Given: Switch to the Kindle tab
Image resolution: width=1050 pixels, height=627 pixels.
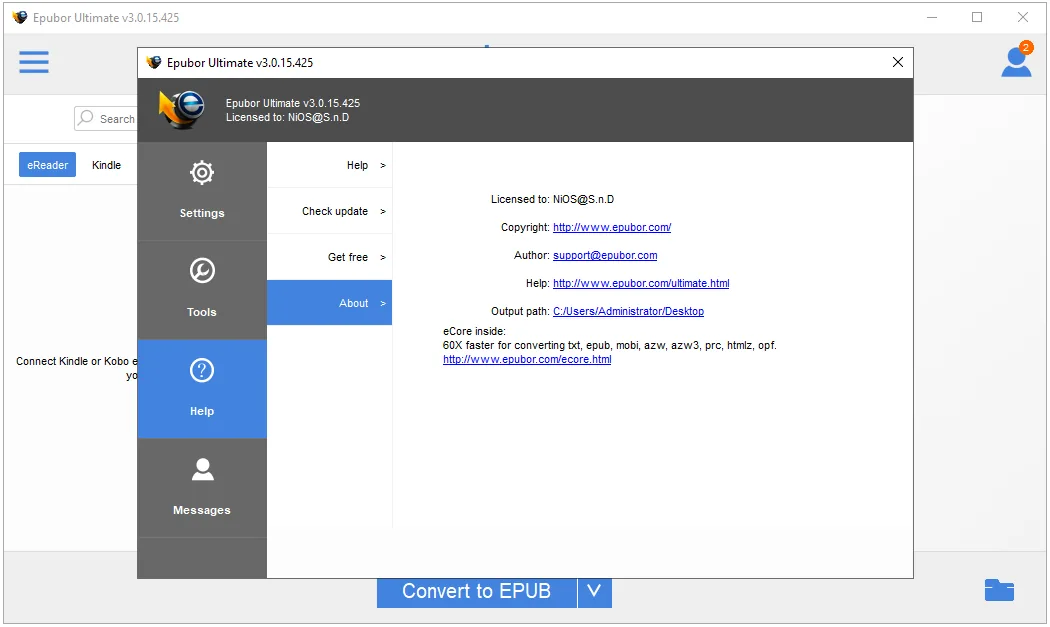Looking at the screenshot, I should 106,165.
